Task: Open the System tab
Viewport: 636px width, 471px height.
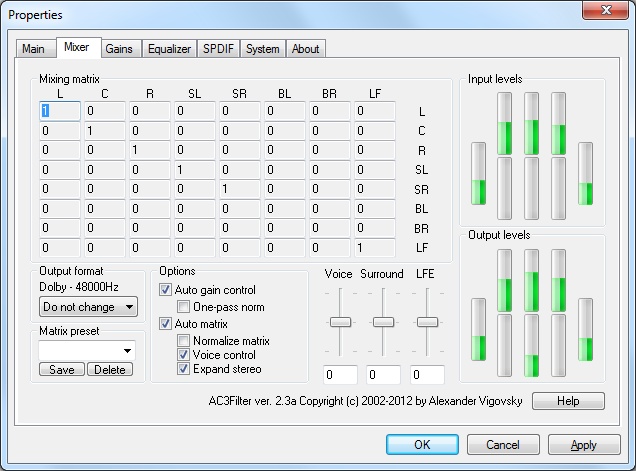Action: [x=263, y=49]
